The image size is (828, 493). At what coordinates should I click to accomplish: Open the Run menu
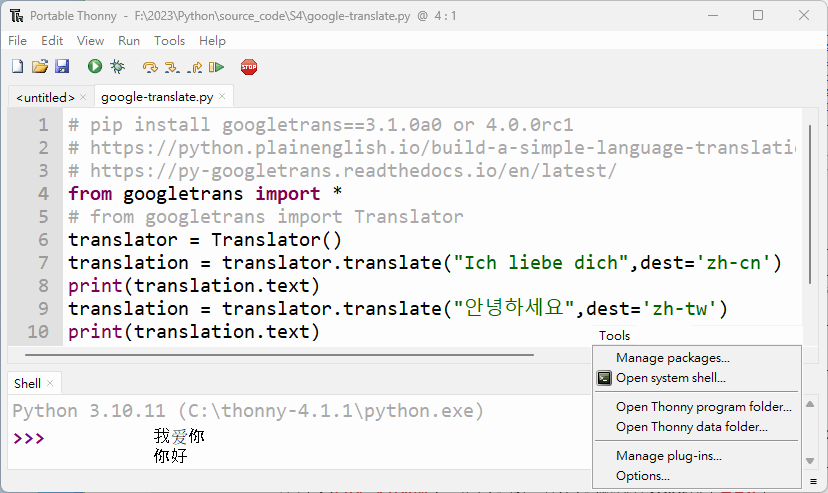(x=129, y=41)
